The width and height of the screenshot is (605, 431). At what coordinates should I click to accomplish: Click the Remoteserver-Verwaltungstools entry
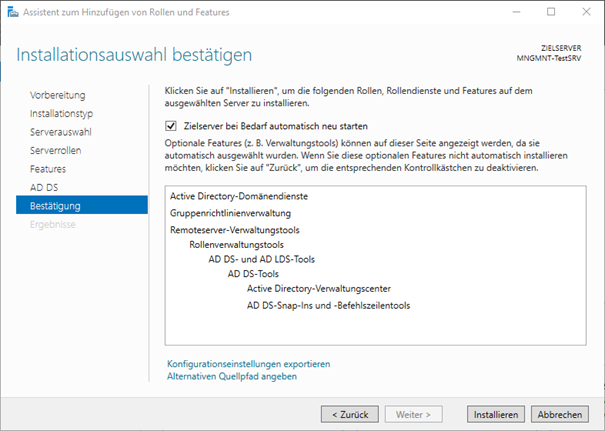(232, 229)
